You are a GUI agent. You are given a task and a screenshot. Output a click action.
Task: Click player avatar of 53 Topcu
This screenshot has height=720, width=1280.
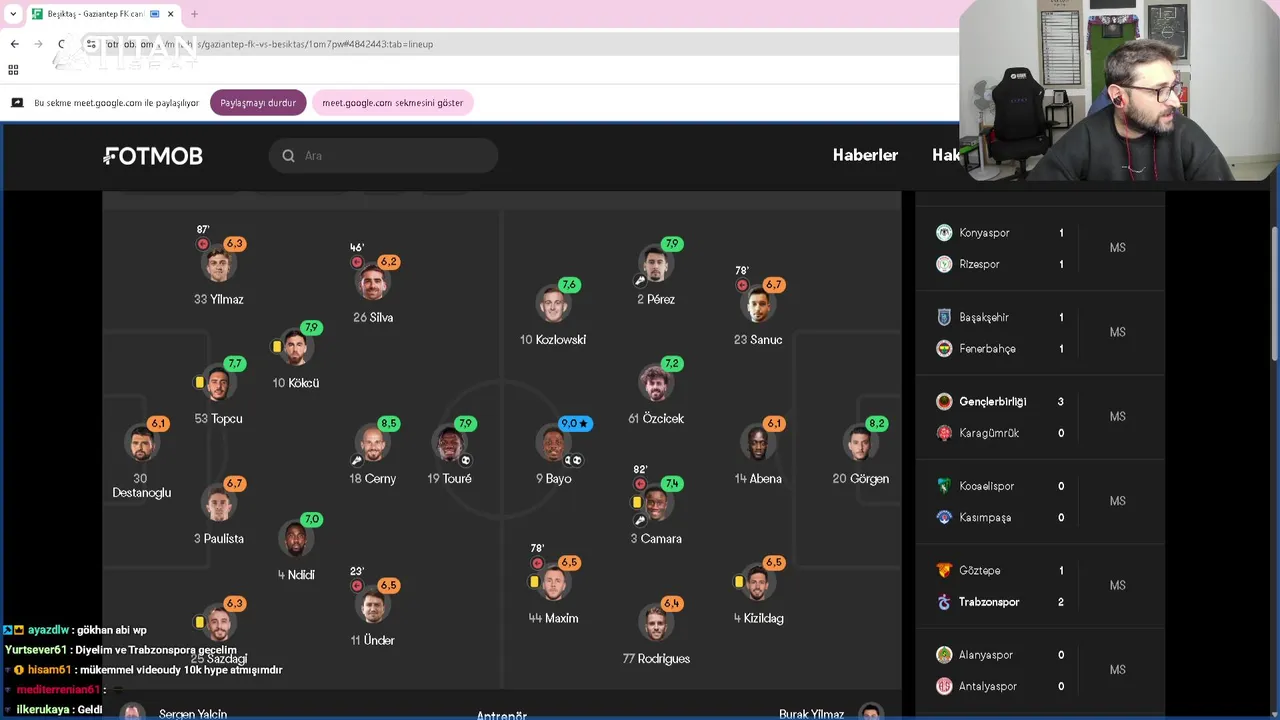pyautogui.click(x=218, y=384)
